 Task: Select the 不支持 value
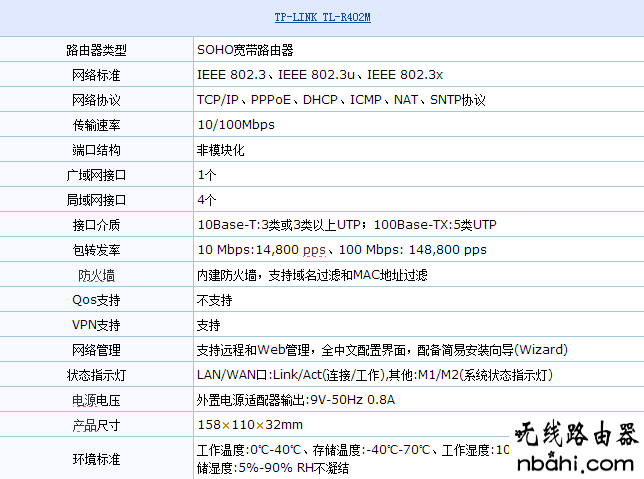click(x=215, y=301)
